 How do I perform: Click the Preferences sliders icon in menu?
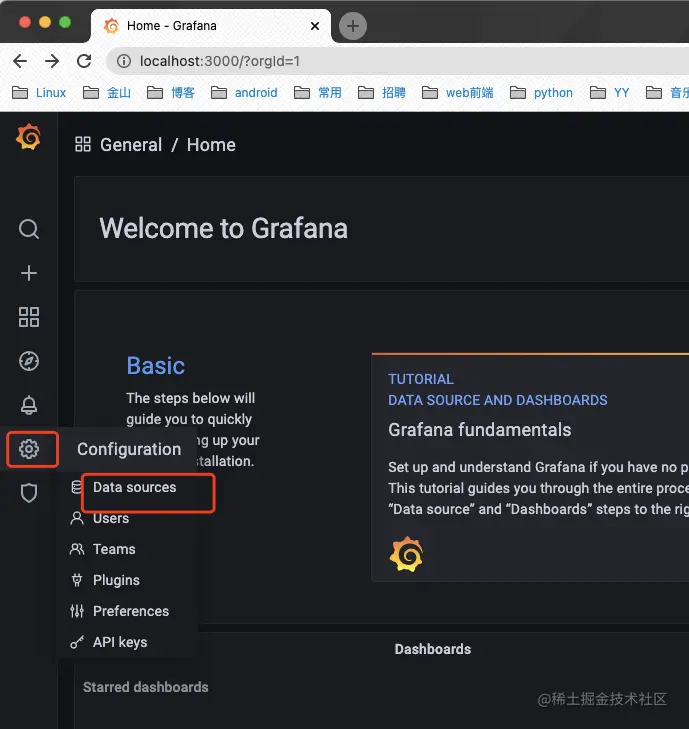(x=77, y=611)
